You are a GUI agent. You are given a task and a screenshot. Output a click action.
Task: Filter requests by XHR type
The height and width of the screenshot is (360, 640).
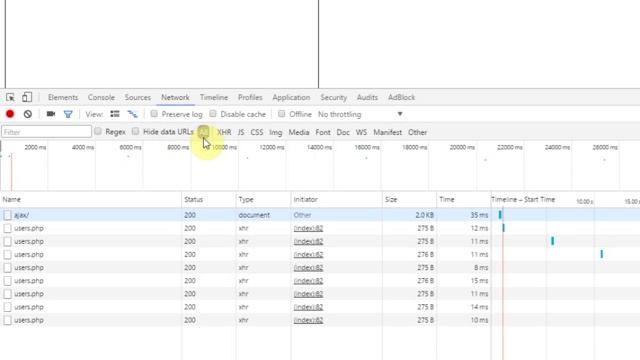224,132
